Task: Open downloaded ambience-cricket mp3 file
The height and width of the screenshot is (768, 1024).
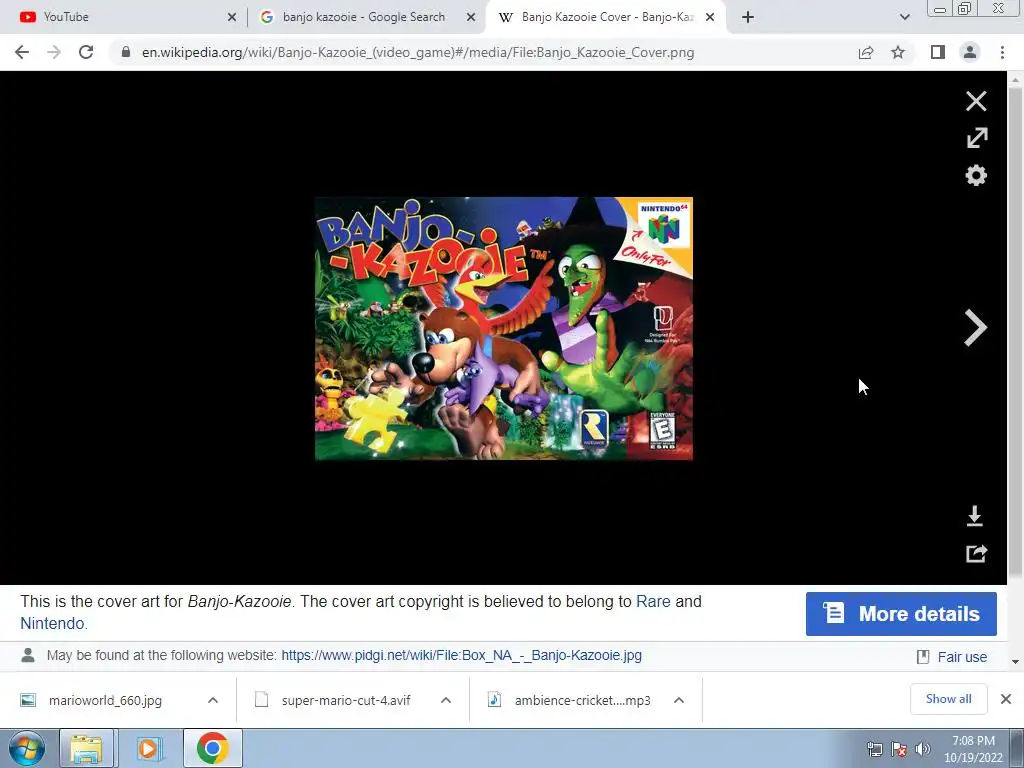Action: tap(581, 700)
